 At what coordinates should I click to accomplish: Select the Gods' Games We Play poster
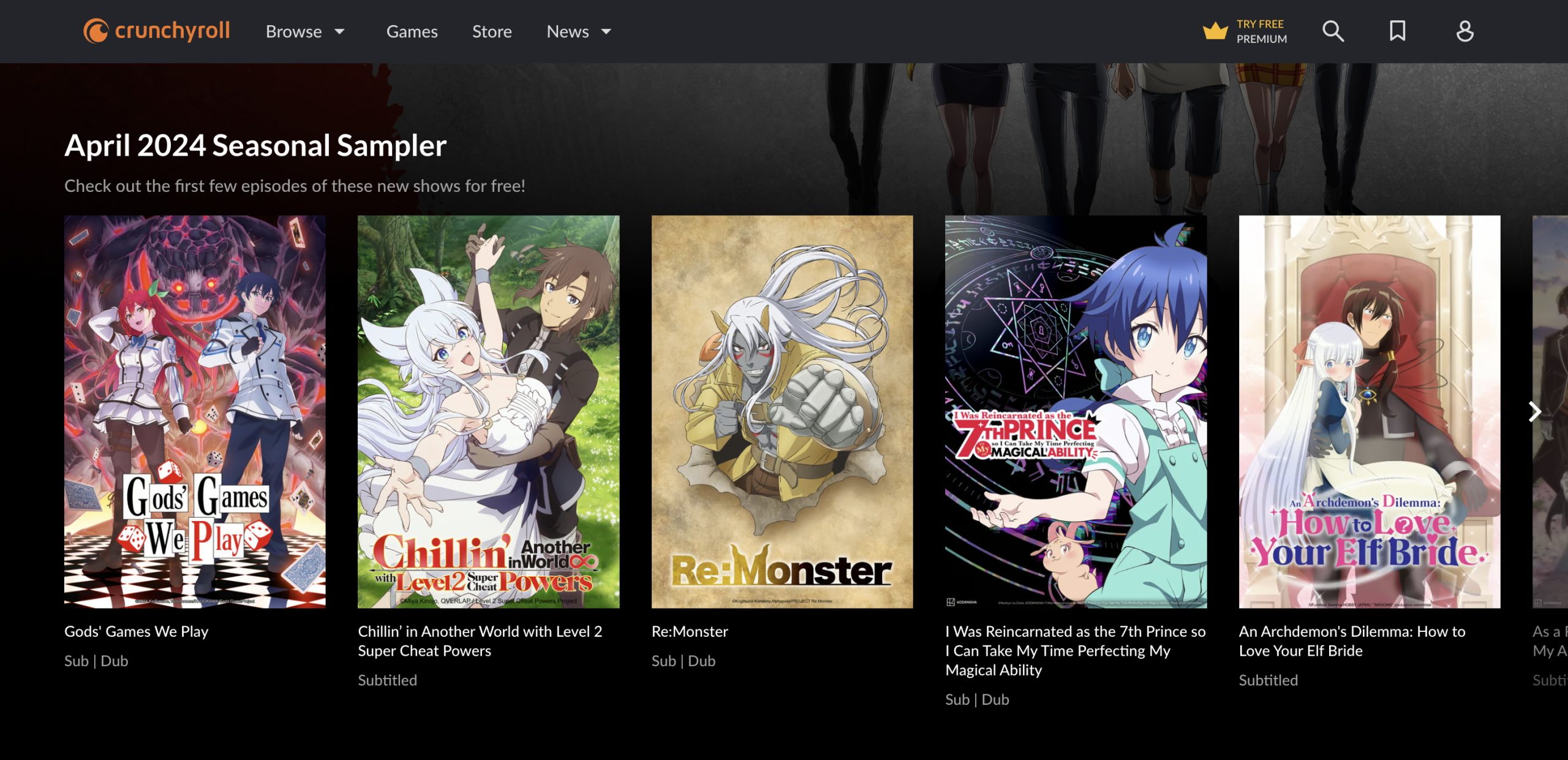click(195, 411)
